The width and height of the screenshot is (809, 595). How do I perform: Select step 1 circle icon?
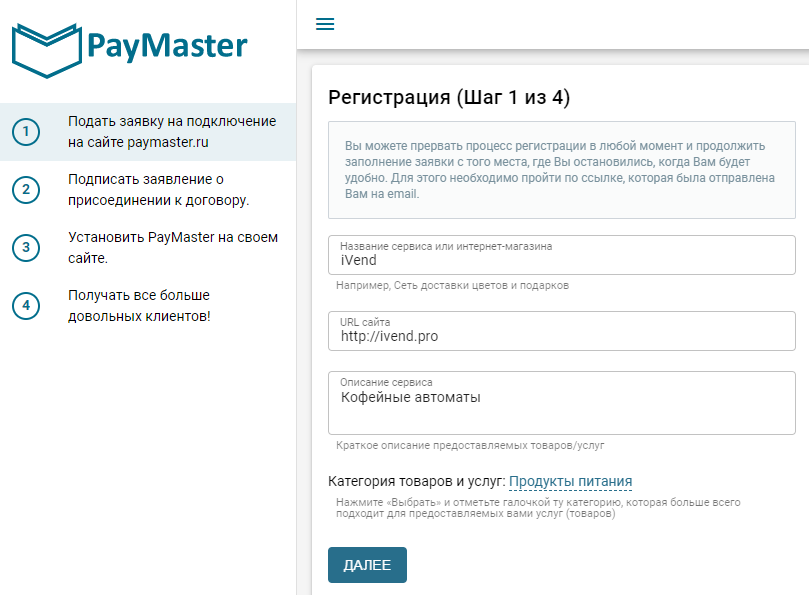point(26,132)
